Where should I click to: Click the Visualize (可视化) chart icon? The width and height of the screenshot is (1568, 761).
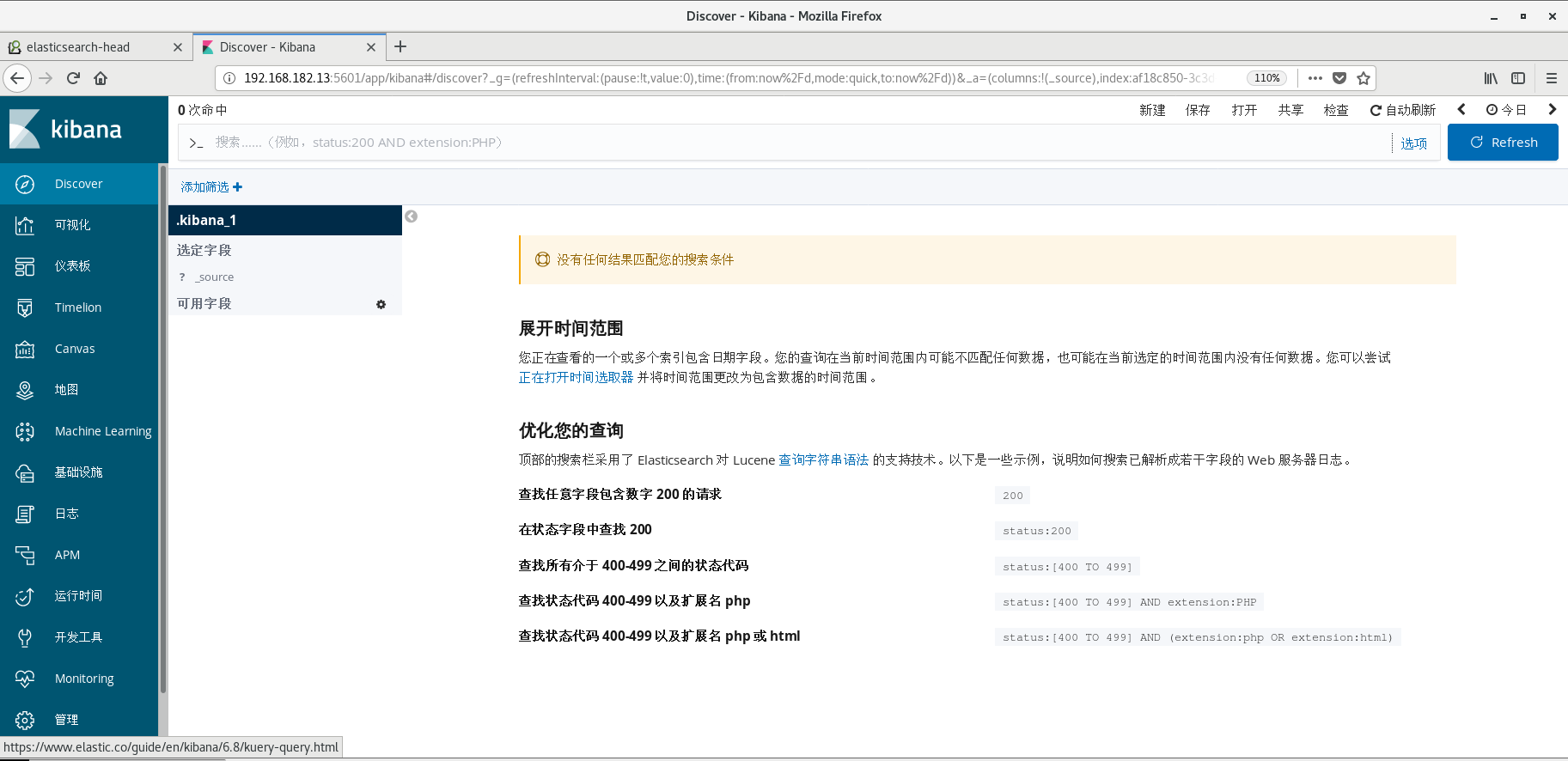coord(25,225)
